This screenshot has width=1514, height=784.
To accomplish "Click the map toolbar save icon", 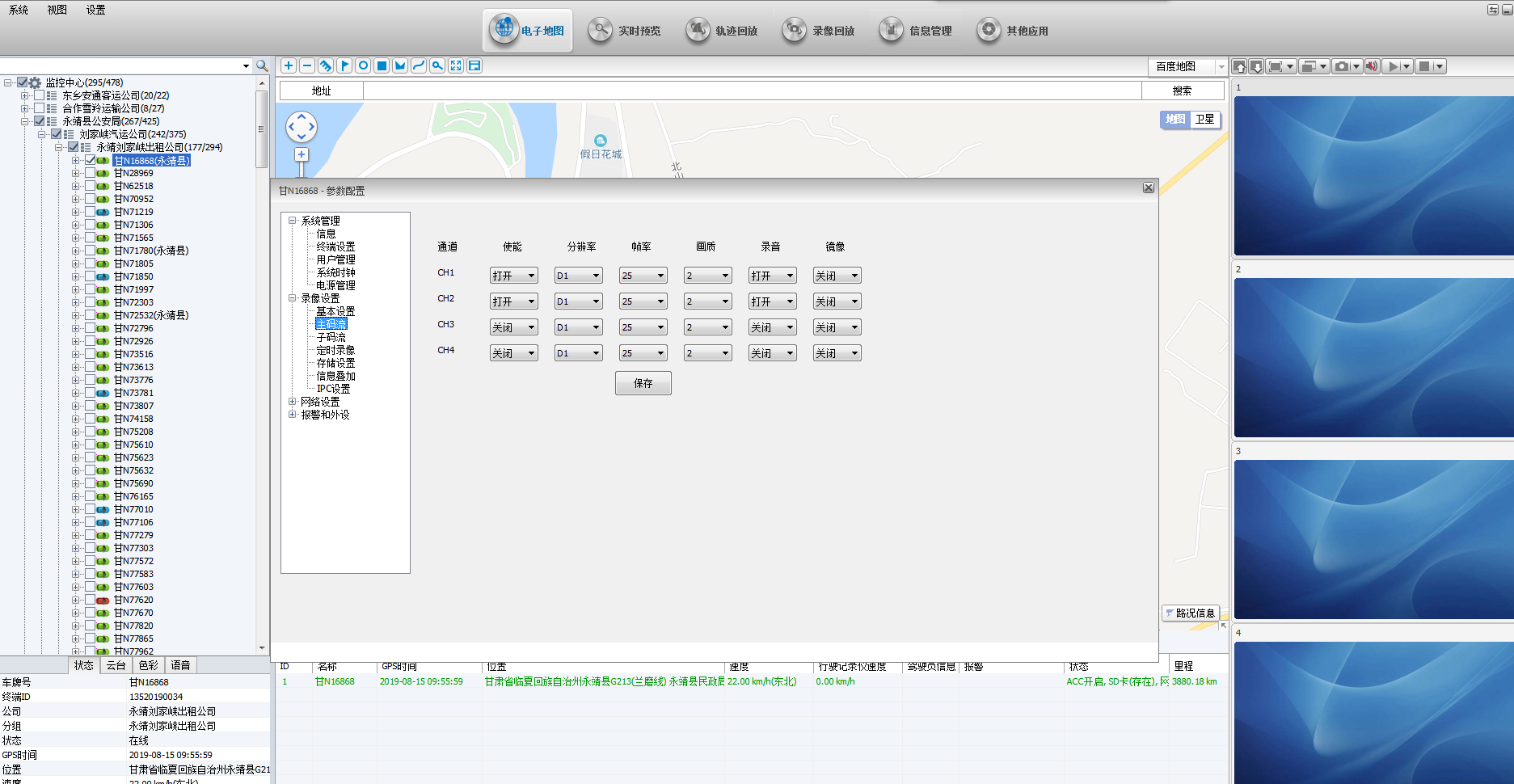I will point(474,65).
